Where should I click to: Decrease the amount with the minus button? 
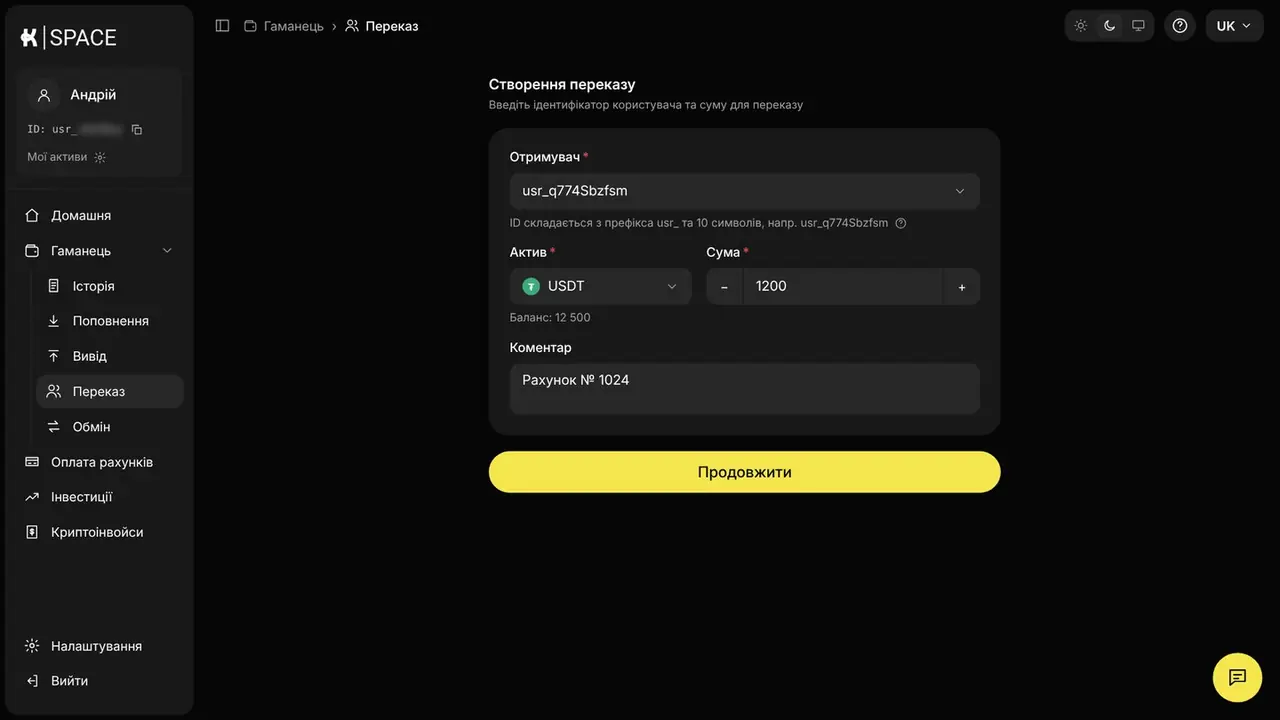[725, 286]
